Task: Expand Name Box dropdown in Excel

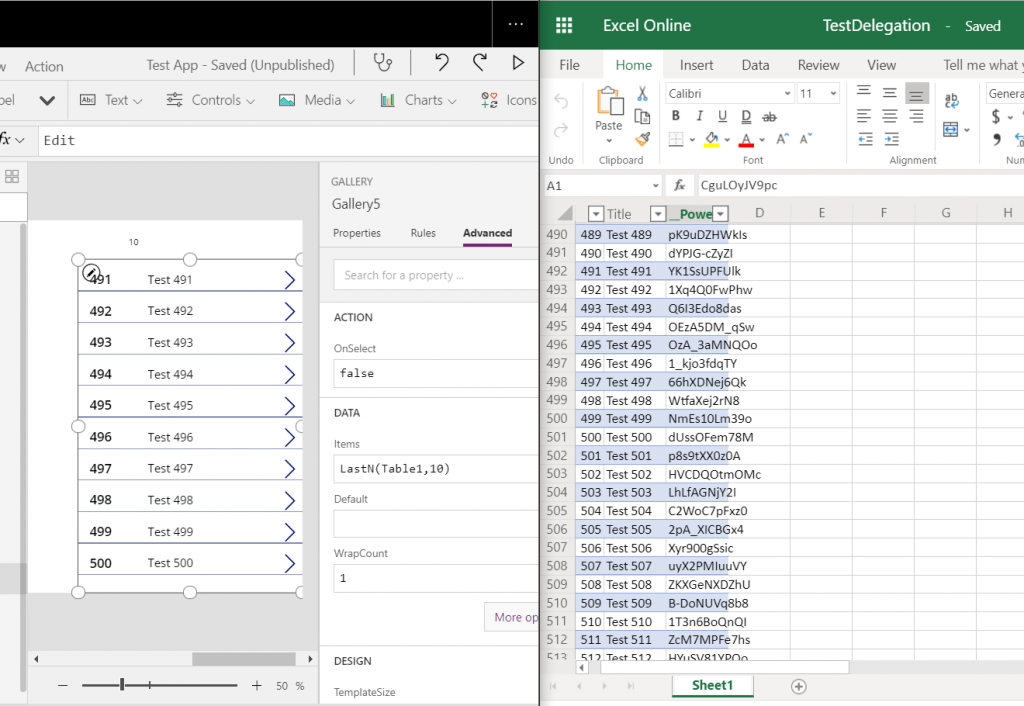Action: [656, 186]
